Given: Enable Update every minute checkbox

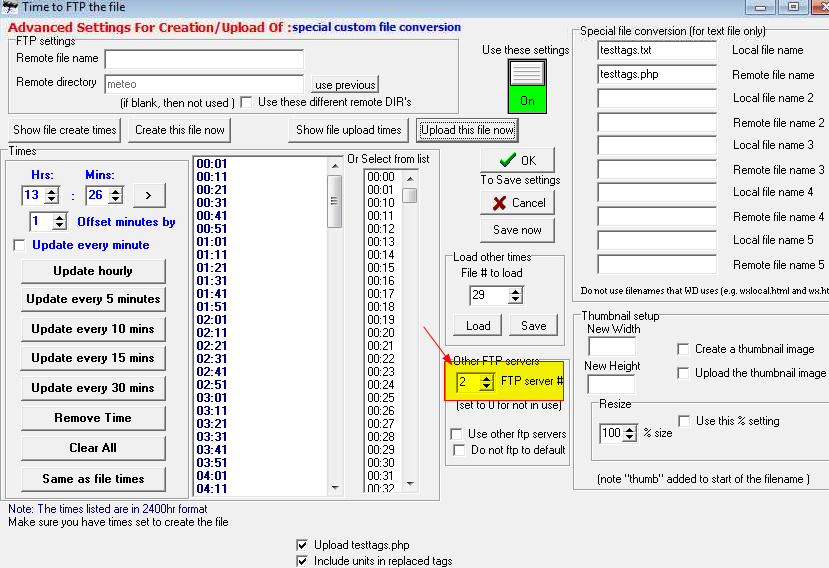Looking at the screenshot, I should (x=20, y=245).
